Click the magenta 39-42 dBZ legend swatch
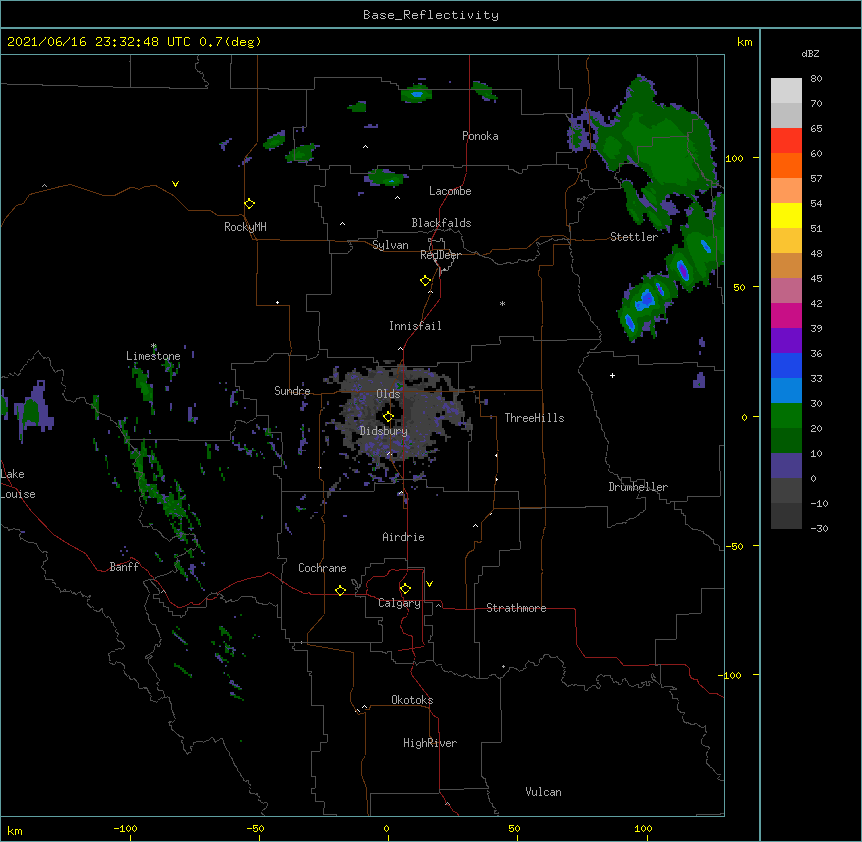862x842 pixels. (x=786, y=315)
